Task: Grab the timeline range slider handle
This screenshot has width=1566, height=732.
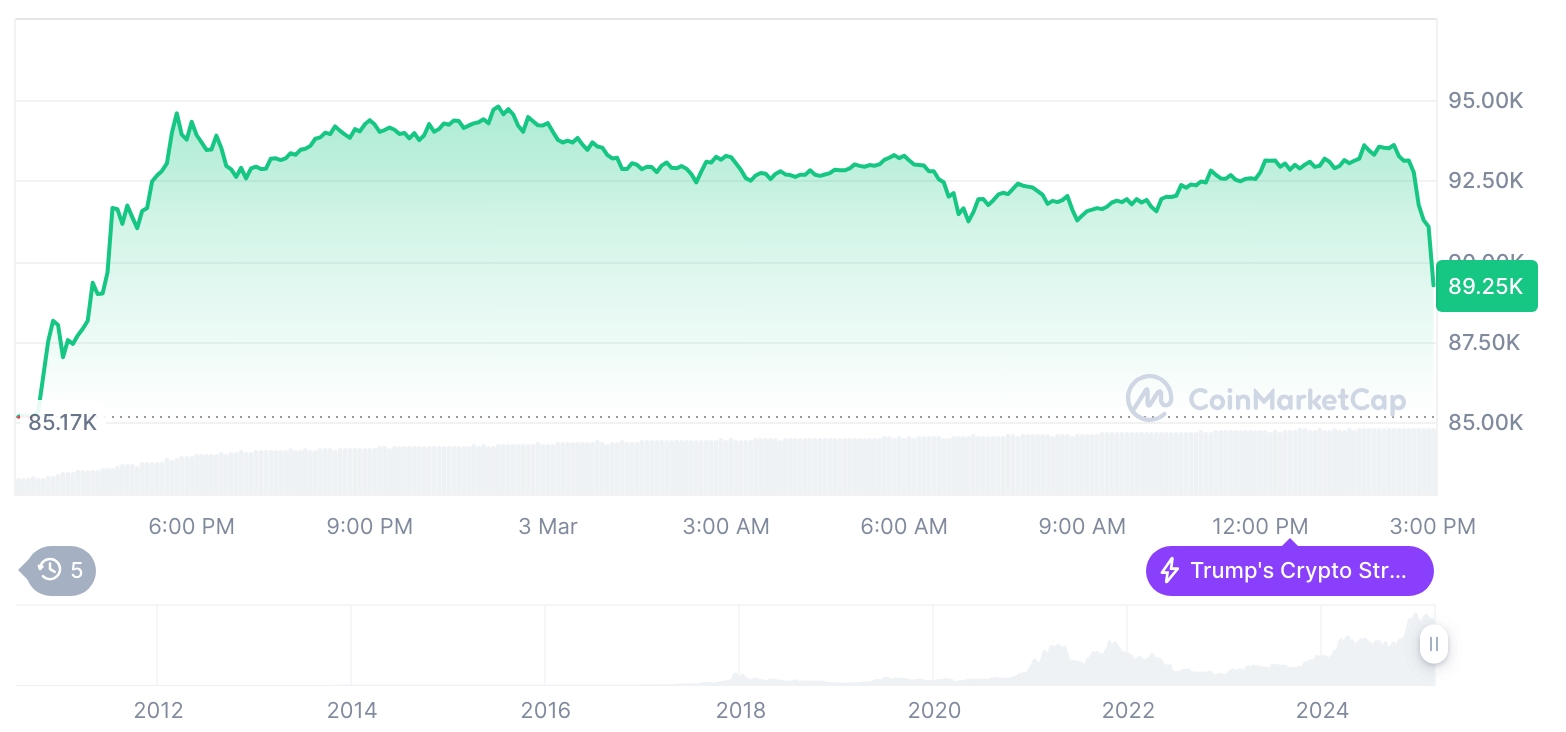Action: coord(1434,644)
